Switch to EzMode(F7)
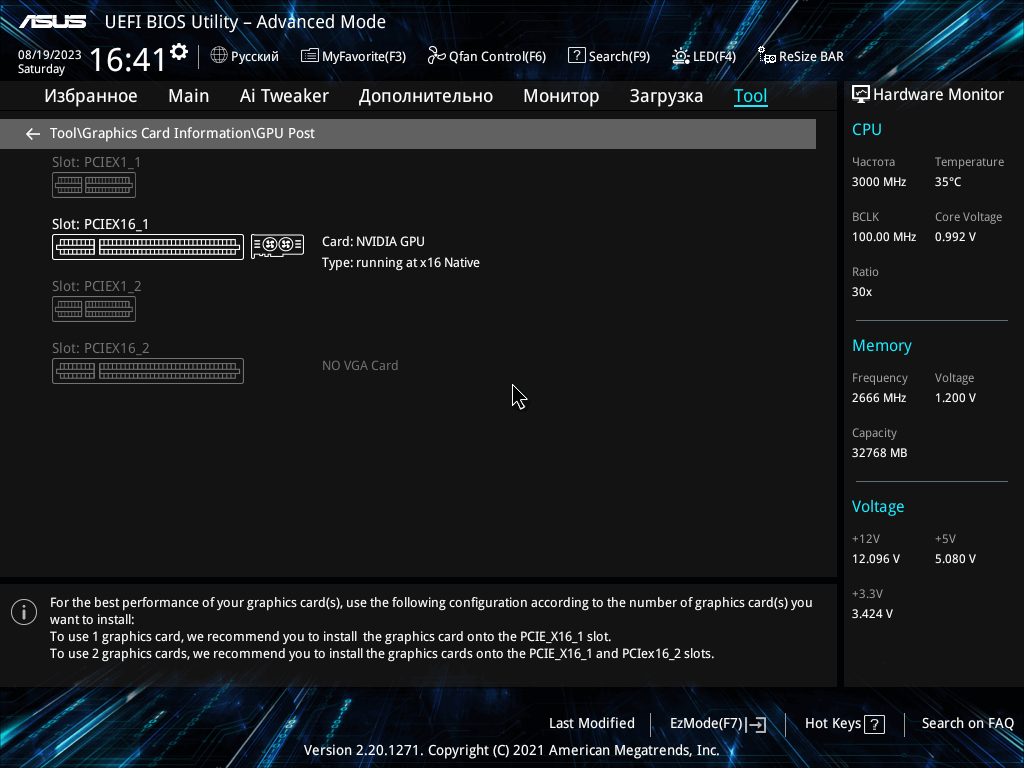1024x768 pixels. coord(718,724)
